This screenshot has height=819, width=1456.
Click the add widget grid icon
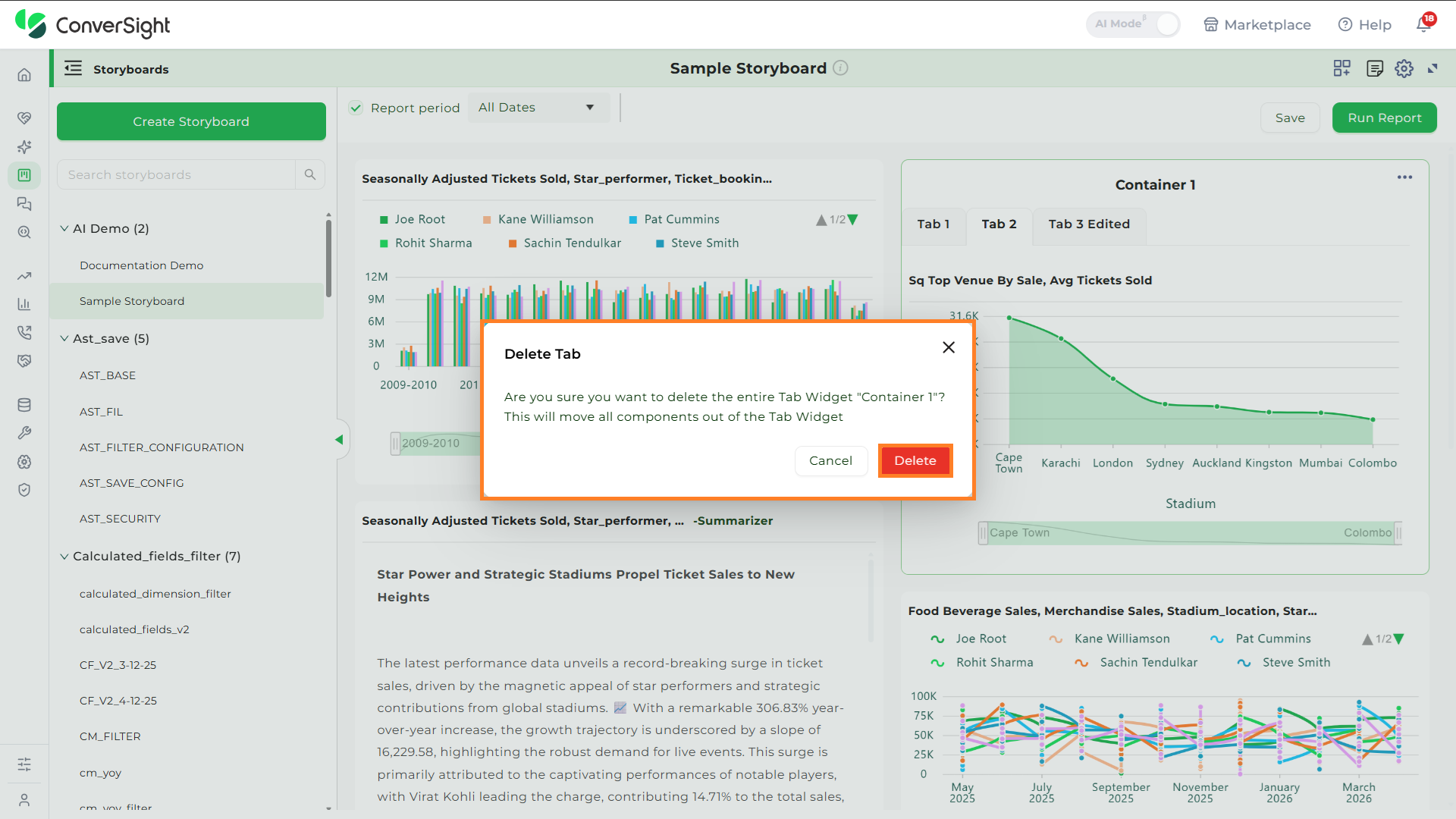pos(1341,68)
